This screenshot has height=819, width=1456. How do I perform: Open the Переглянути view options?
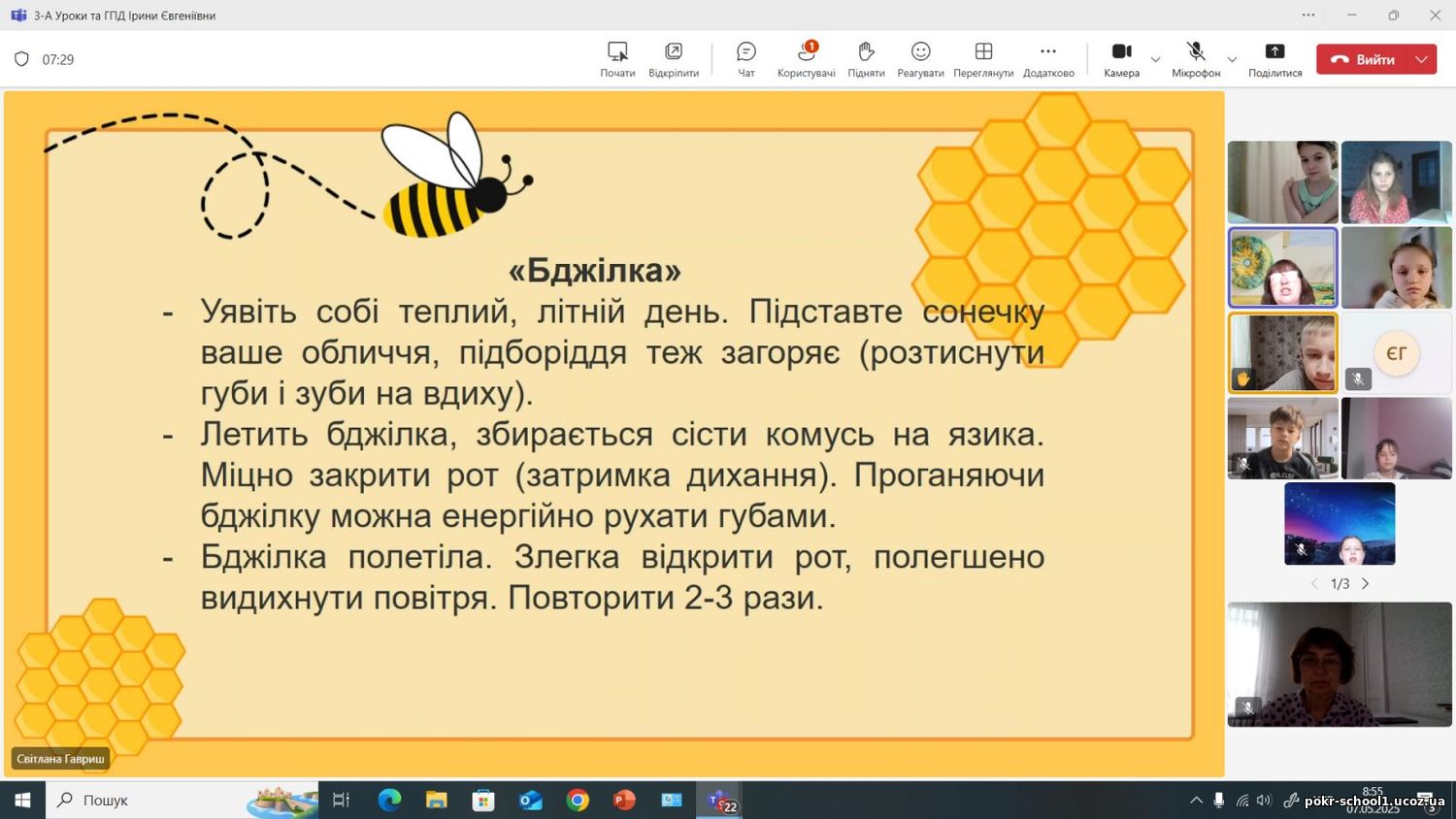(983, 58)
